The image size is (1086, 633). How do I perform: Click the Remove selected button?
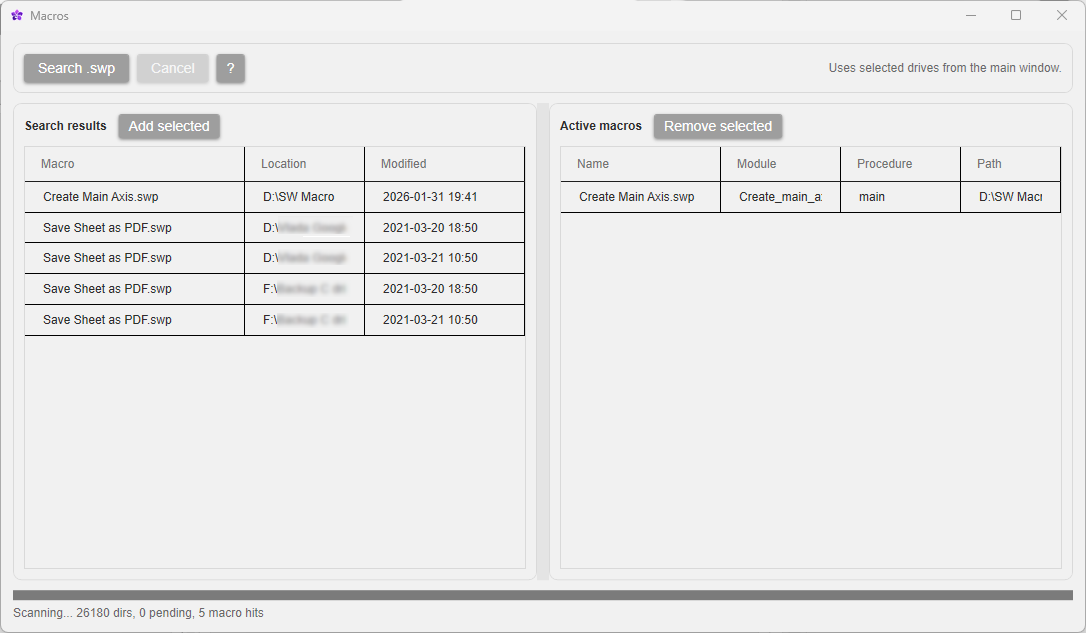coord(717,126)
